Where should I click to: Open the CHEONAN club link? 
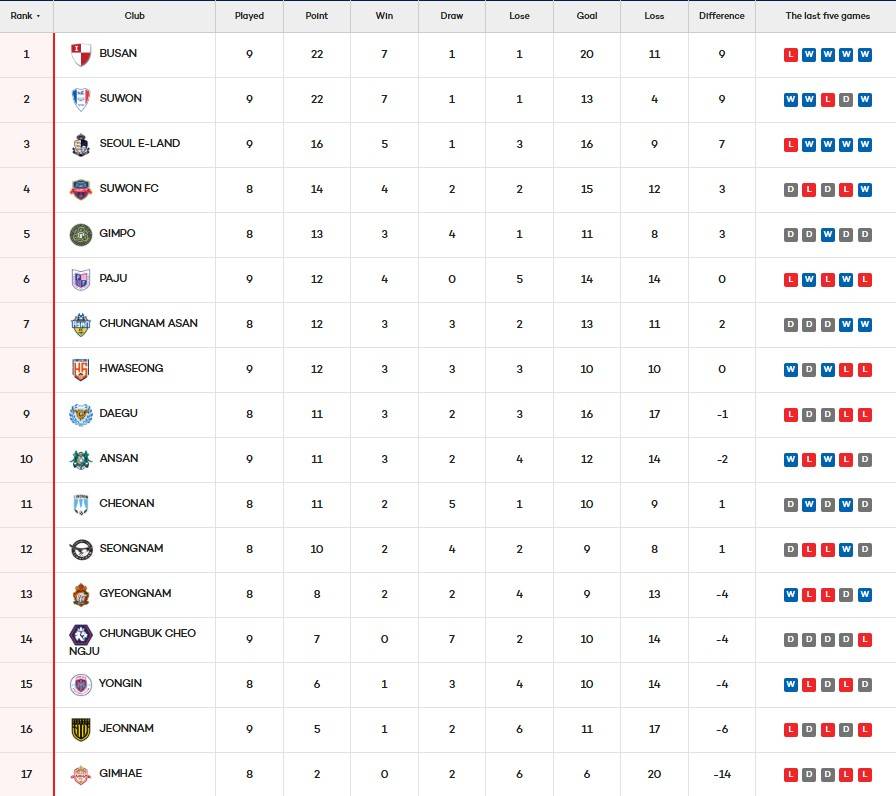click(127, 503)
